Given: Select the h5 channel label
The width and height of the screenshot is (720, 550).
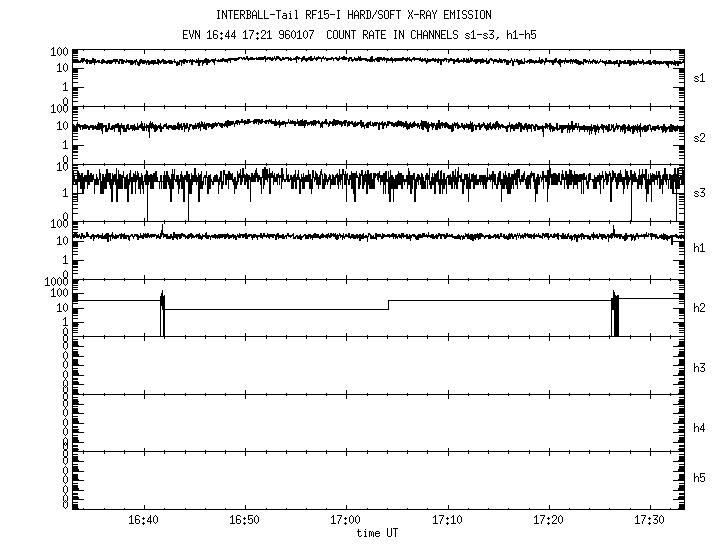Looking at the screenshot, I should tap(700, 478).
